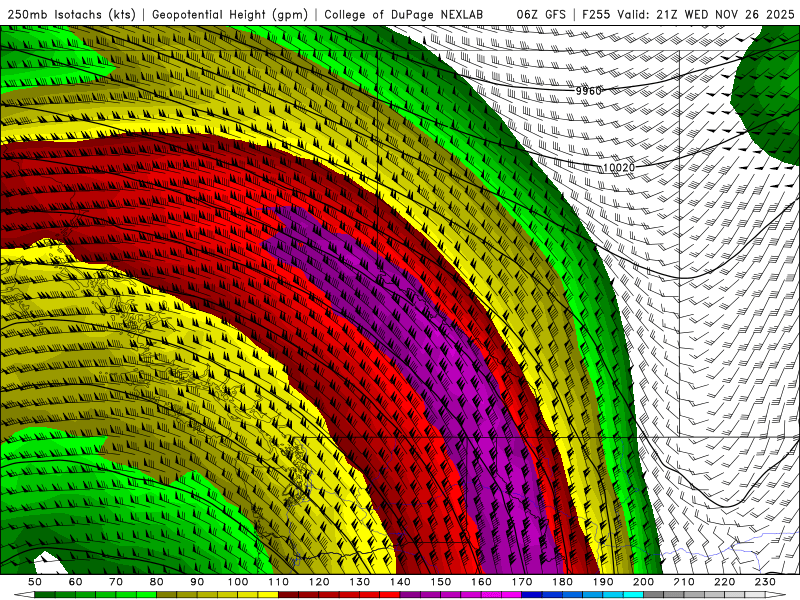This screenshot has height=600, width=800.
Task: Click the 'F255 Valid: 21Z WED NOV 26 2025' text
Action: [688, 15]
